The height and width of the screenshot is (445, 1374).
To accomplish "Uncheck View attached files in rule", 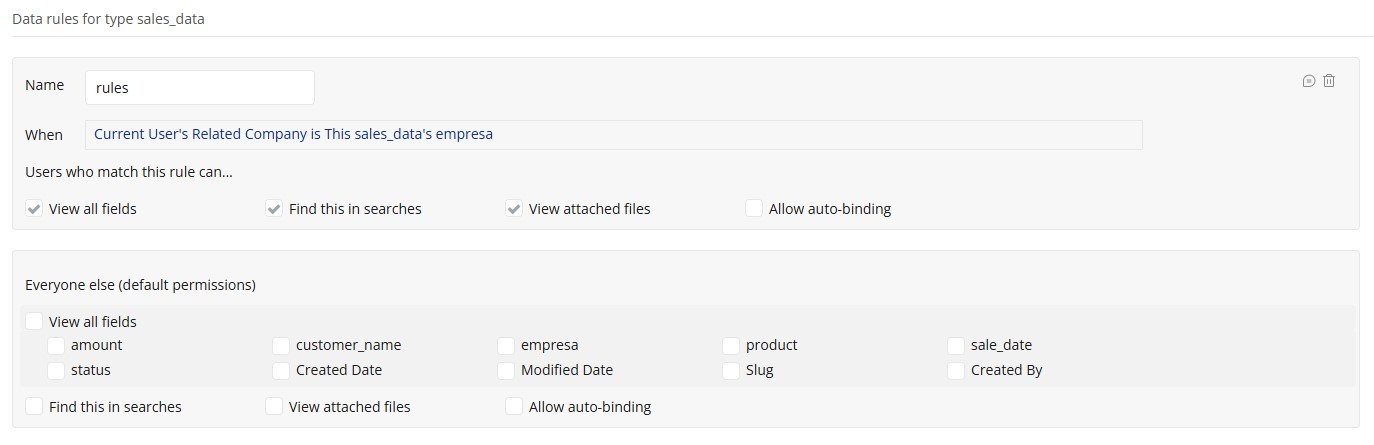I will (515, 209).
